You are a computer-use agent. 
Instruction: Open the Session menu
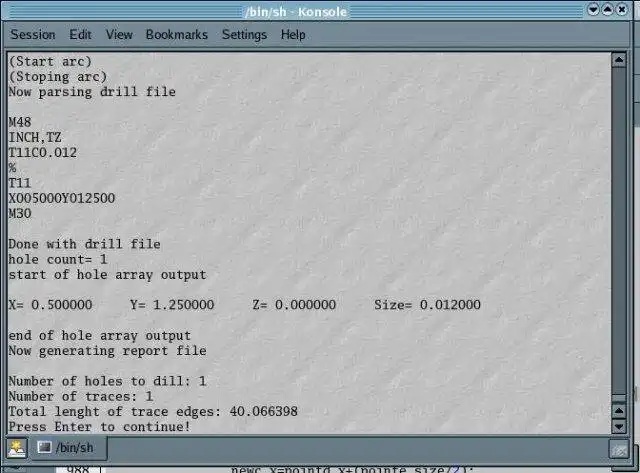pos(33,34)
